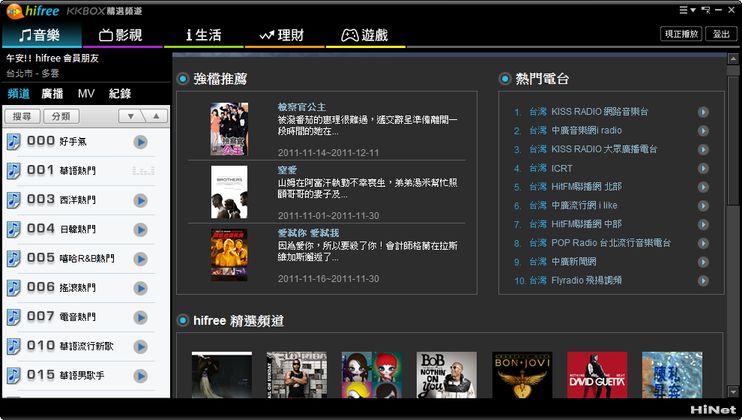
Task: Open B.o.B Nothin' On You album
Action: click(x=447, y=375)
